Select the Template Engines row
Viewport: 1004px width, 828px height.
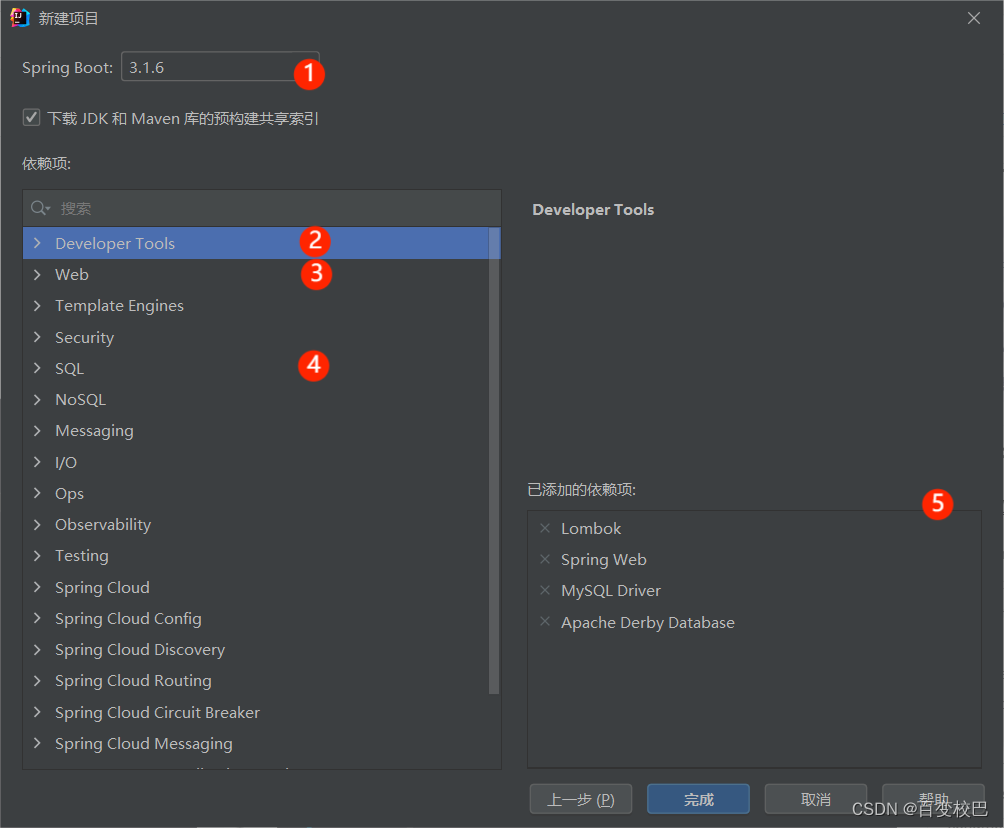click(256, 306)
